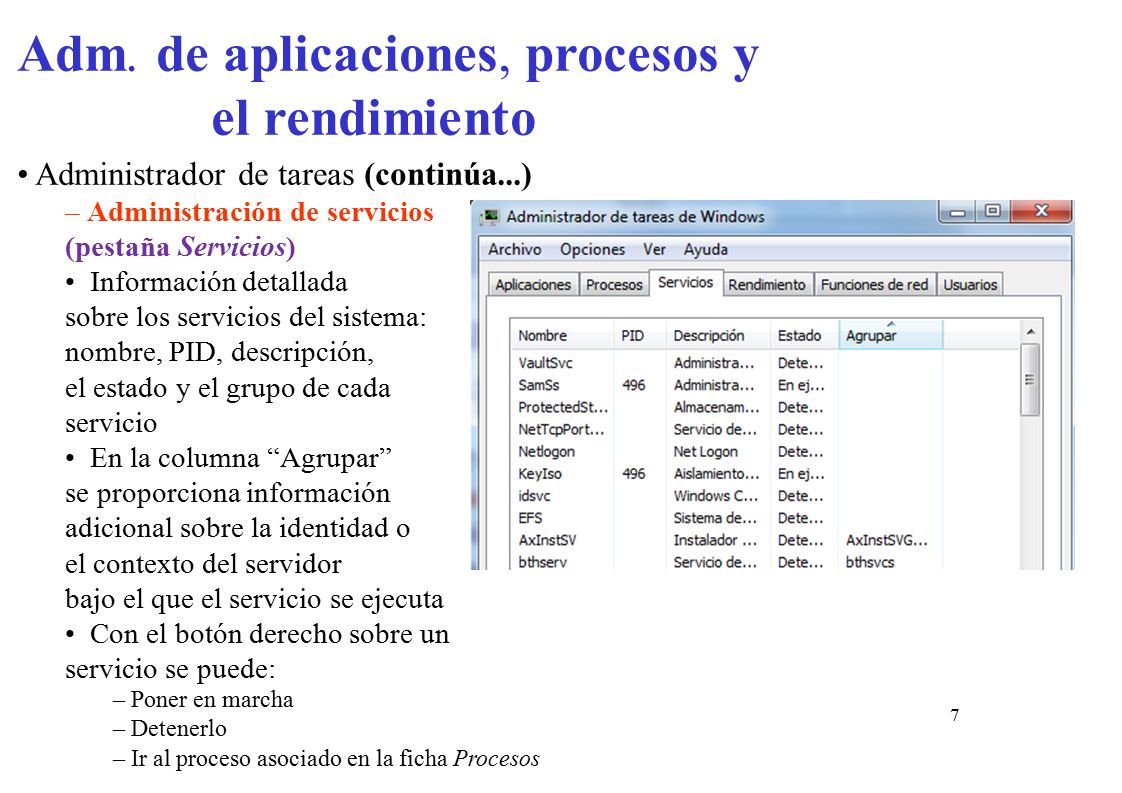Click 'Almacenam...' description cell
Image resolution: width=1122 pixels, height=793 pixels.
pos(716,407)
